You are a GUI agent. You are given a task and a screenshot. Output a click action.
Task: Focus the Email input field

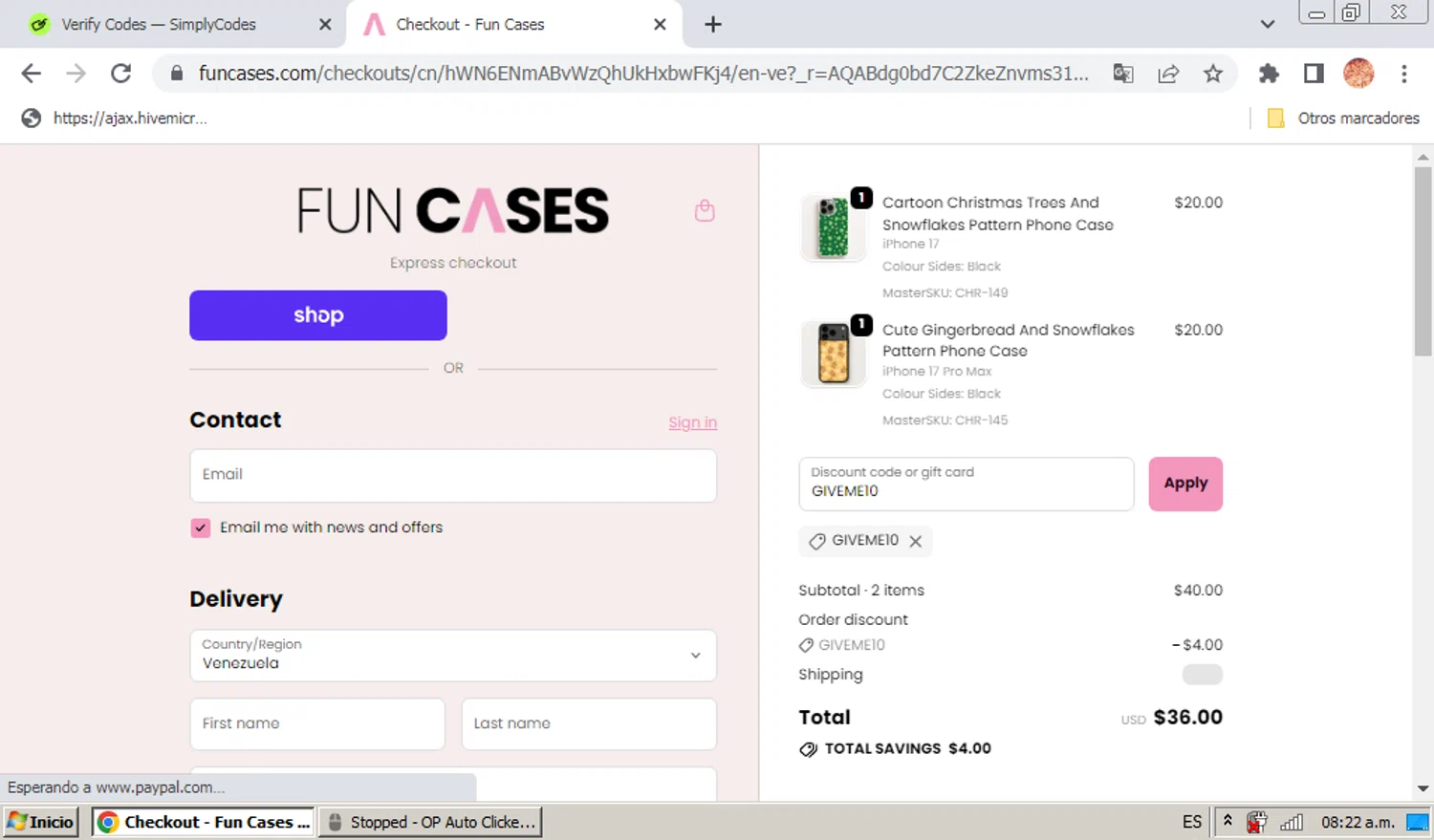tap(453, 476)
